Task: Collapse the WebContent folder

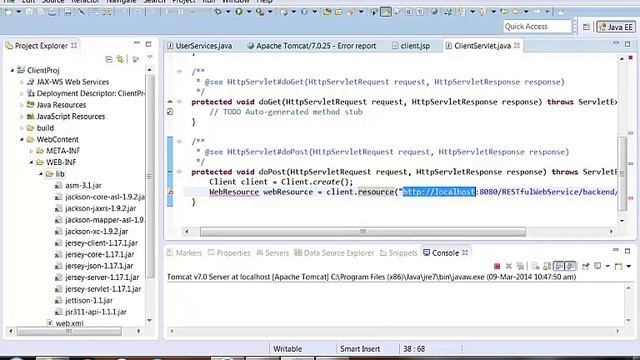Action: point(22,139)
